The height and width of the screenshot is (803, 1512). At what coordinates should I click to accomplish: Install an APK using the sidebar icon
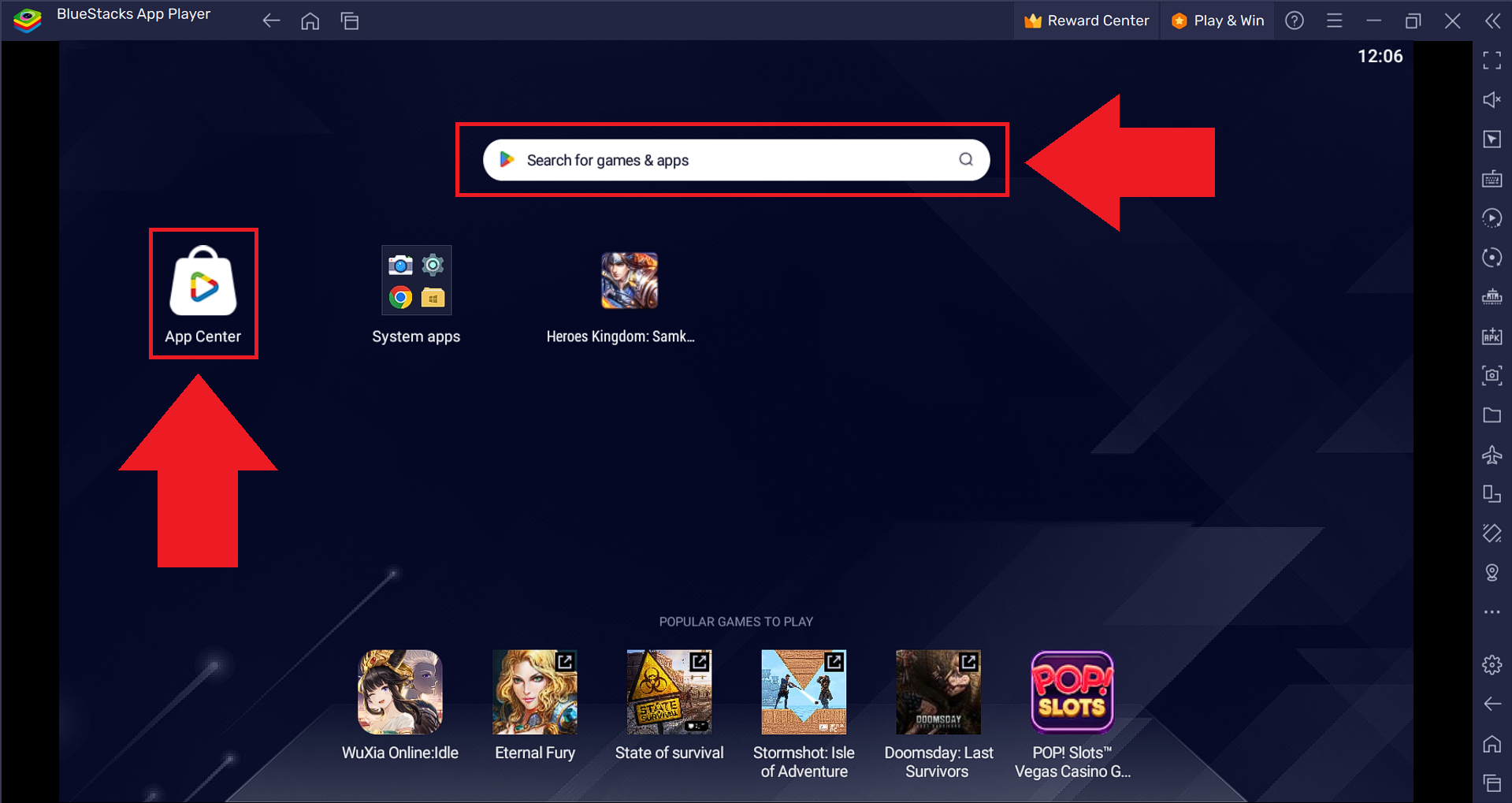1492,336
